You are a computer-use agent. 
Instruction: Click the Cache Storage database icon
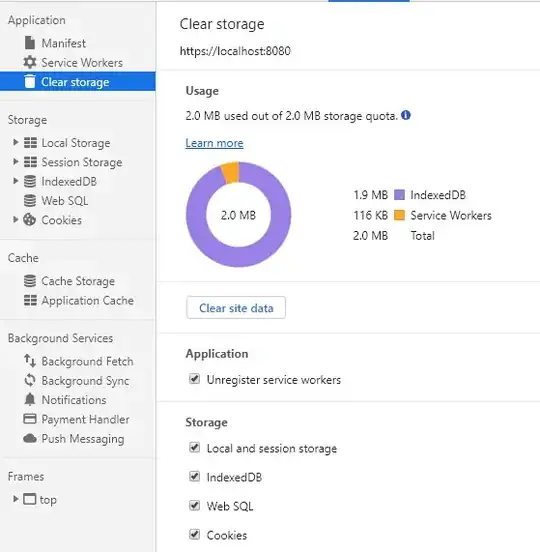30,281
